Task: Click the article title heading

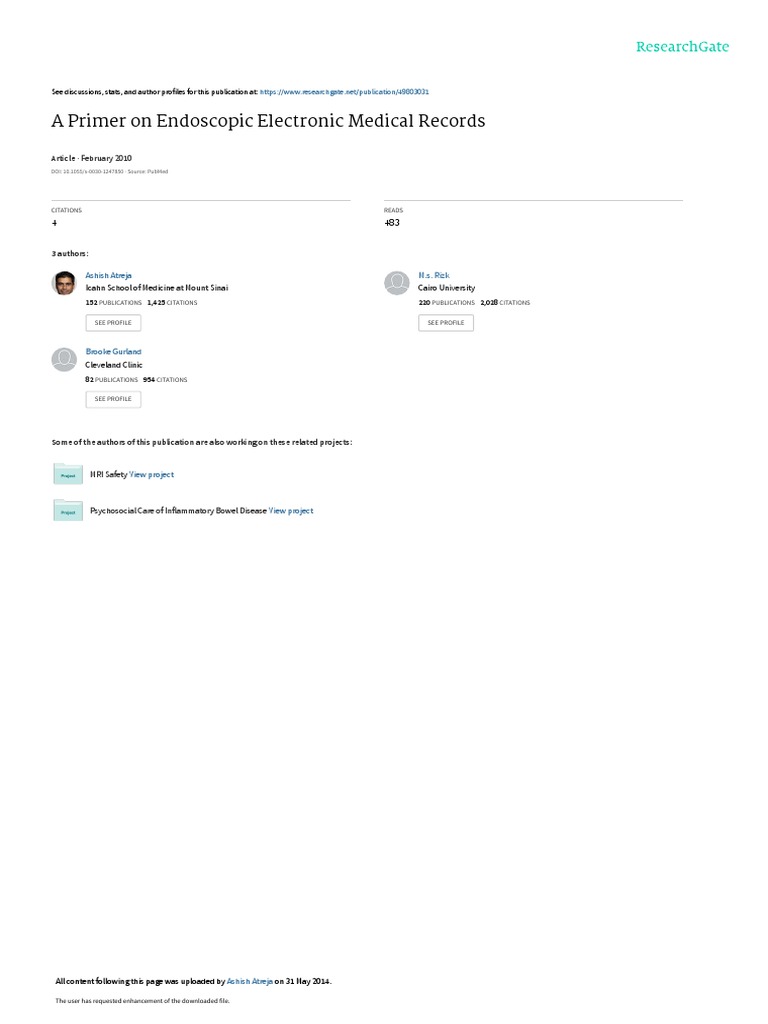Action: click(x=268, y=121)
